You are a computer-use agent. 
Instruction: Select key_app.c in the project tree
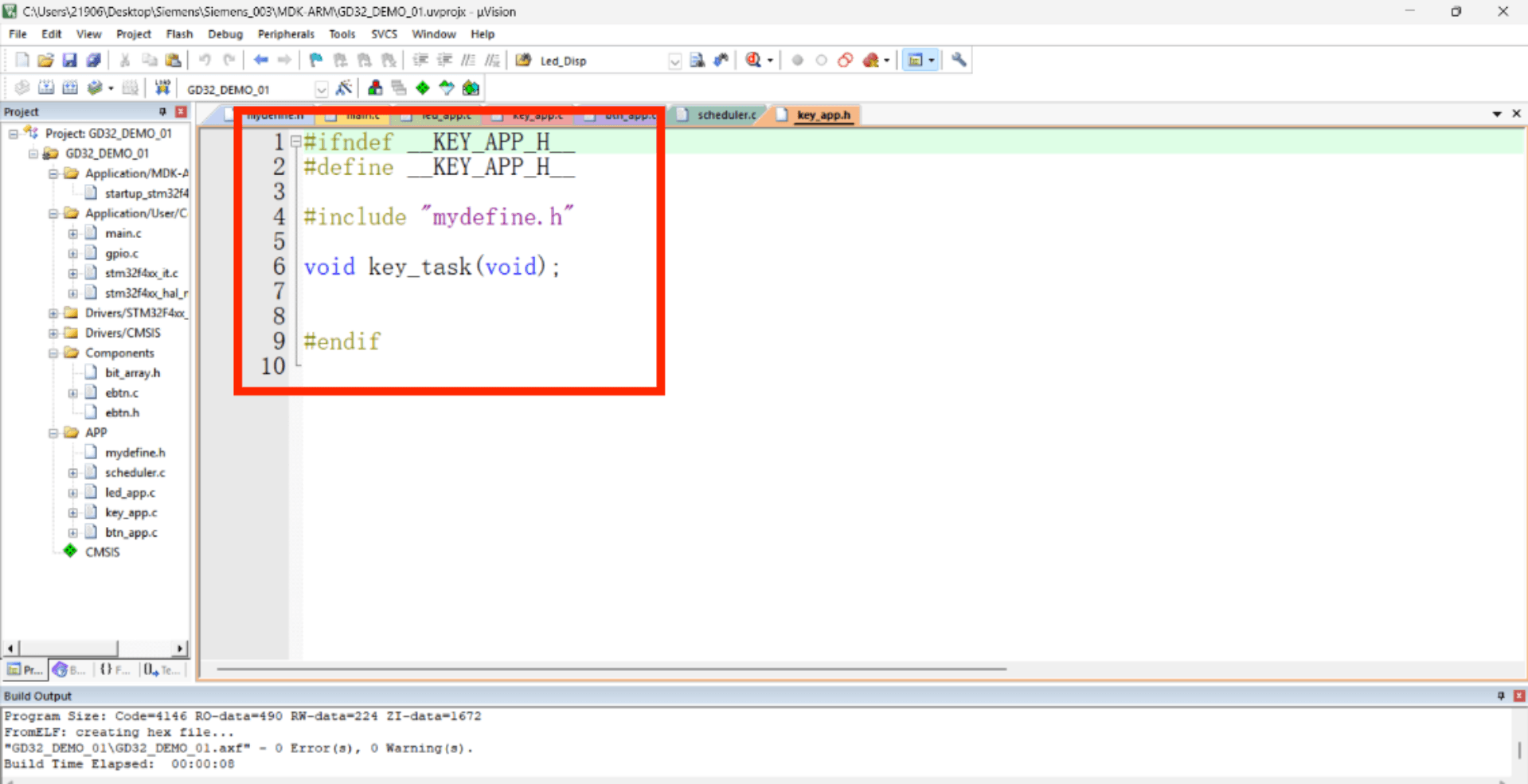[x=131, y=513]
